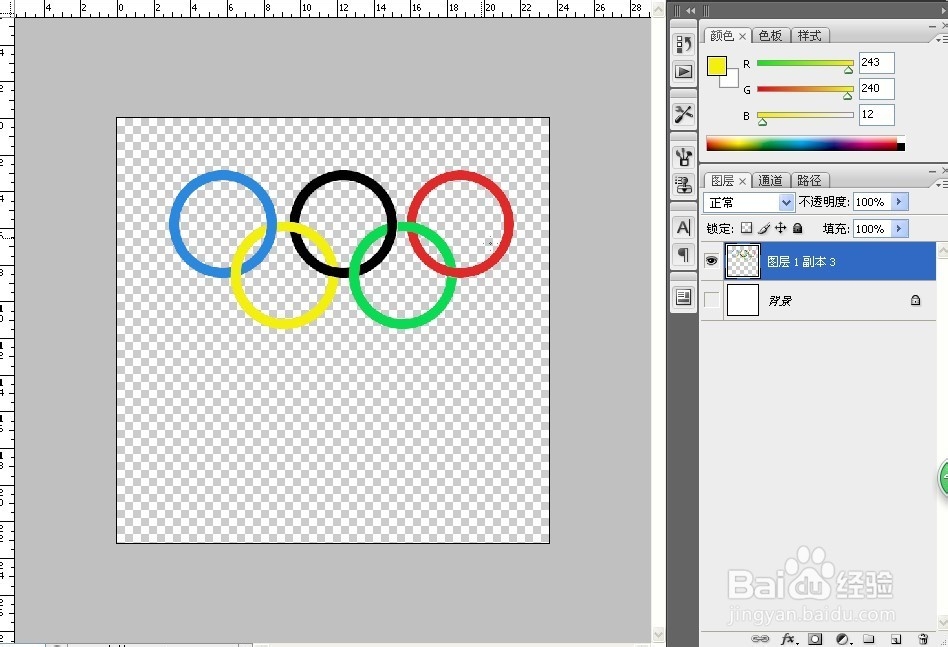Click the B channel slider
The image size is (948, 647).
[x=805, y=115]
